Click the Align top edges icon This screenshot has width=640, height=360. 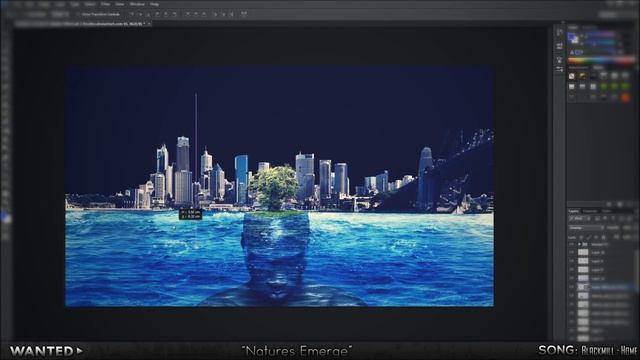[x=131, y=14]
